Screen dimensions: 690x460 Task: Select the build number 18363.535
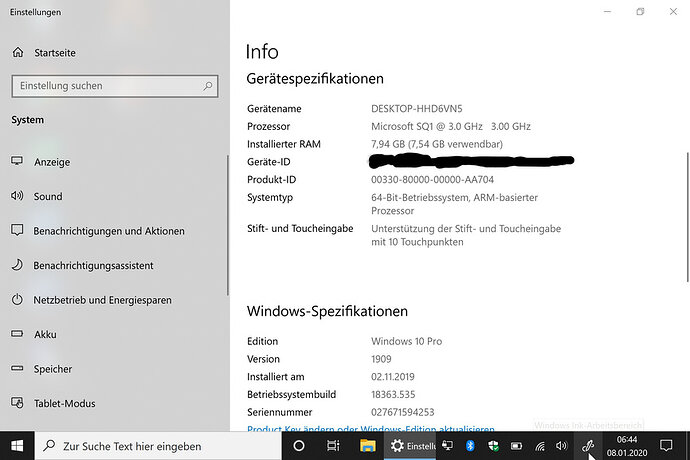coord(393,394)
